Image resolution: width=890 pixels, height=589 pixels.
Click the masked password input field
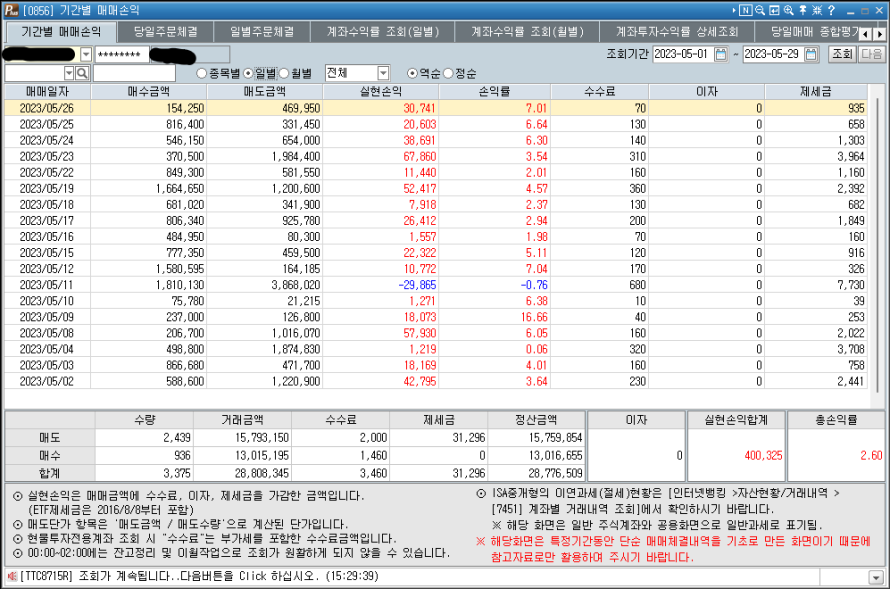(120, 54)
